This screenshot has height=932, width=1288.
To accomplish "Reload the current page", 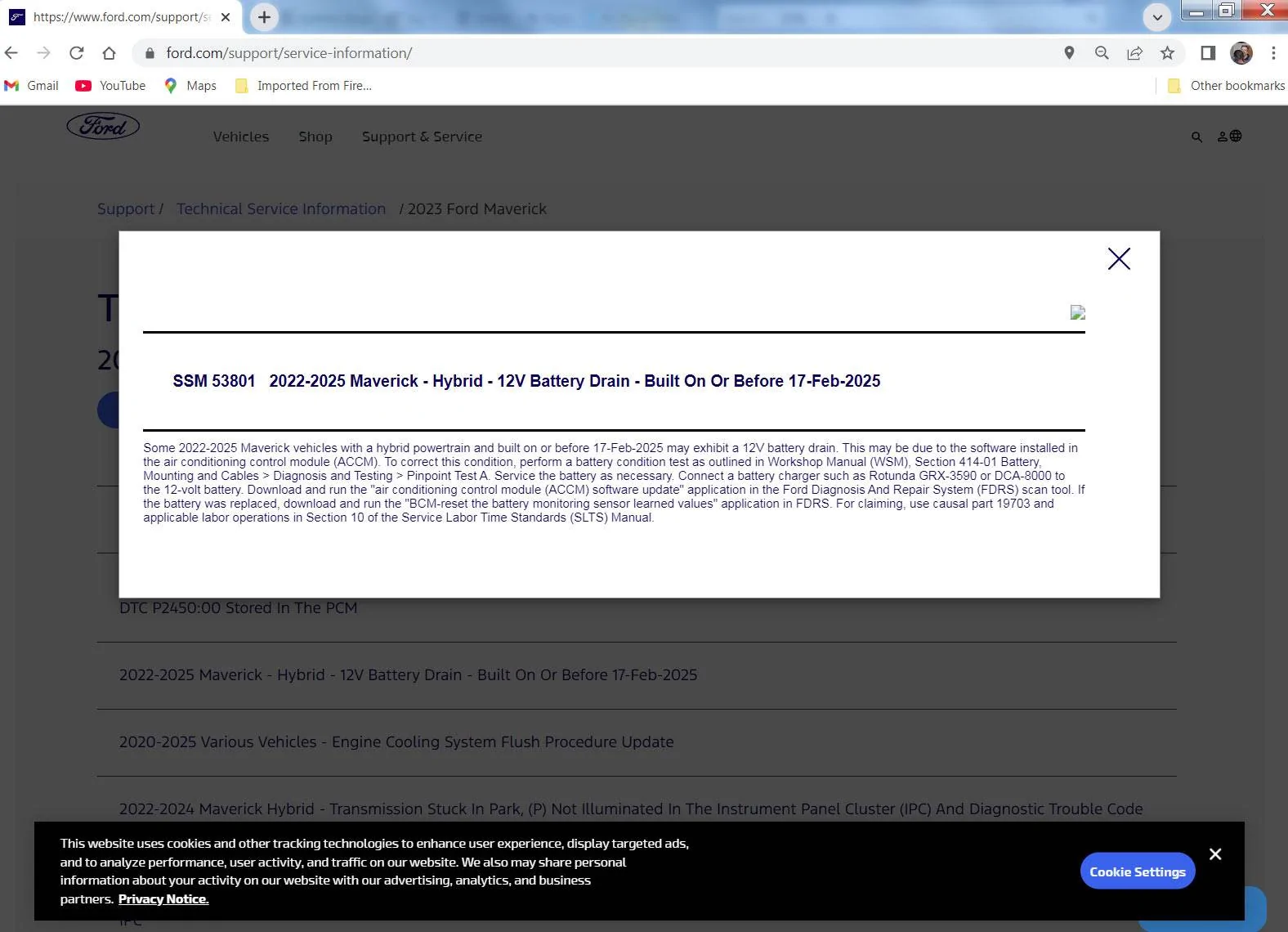I will click(77, 53).
